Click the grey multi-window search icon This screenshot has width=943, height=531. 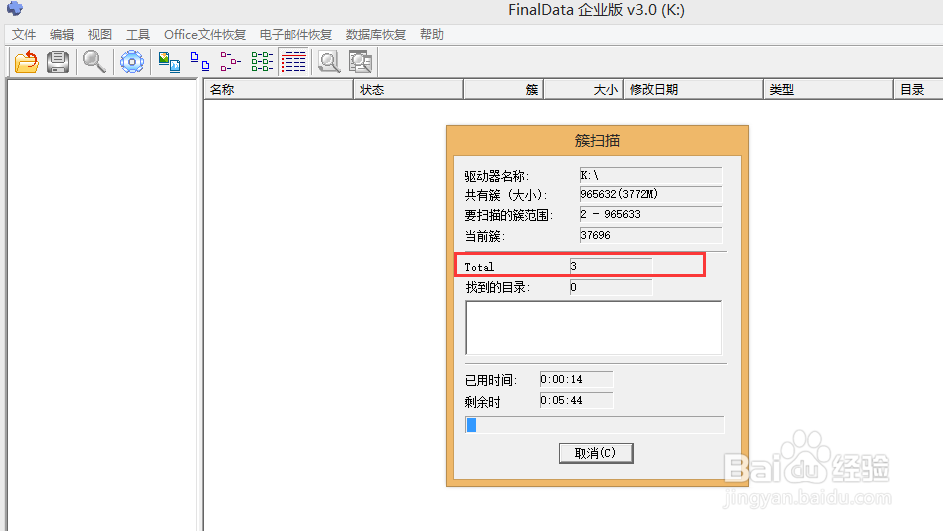tap(360, 62)
